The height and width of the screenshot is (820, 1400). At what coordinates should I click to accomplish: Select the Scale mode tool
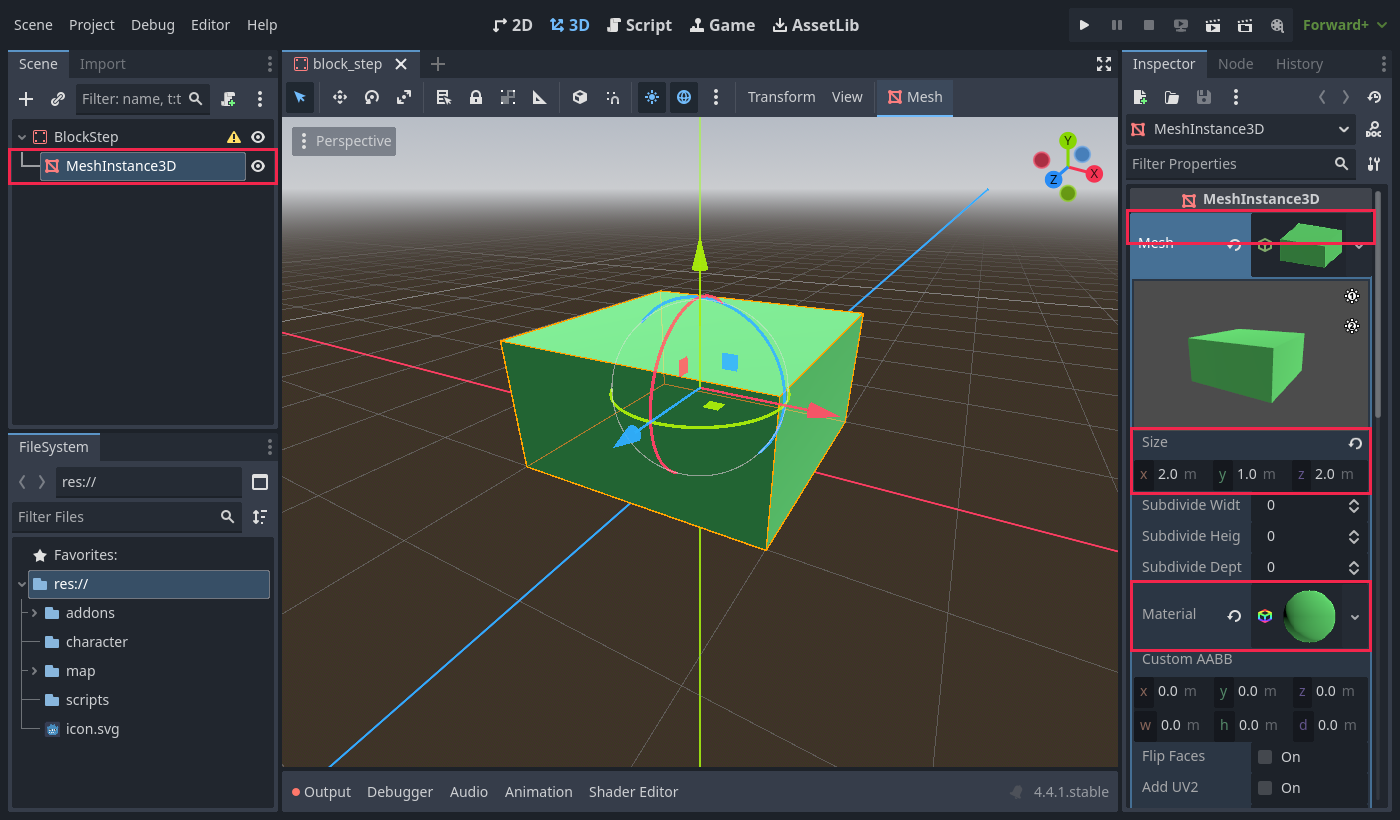pyautogui.click(x=404, y=97)
